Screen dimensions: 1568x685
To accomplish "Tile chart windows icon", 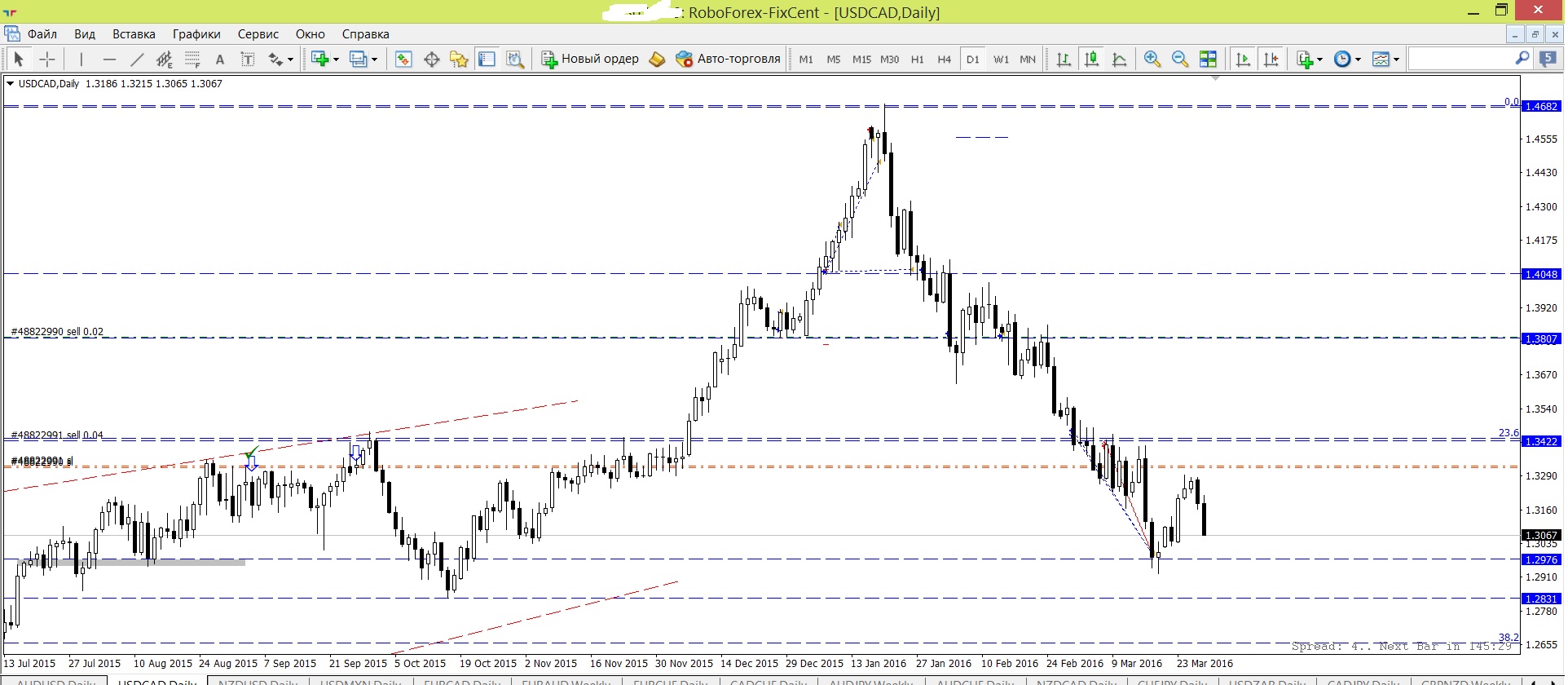I will (1208, 59).
